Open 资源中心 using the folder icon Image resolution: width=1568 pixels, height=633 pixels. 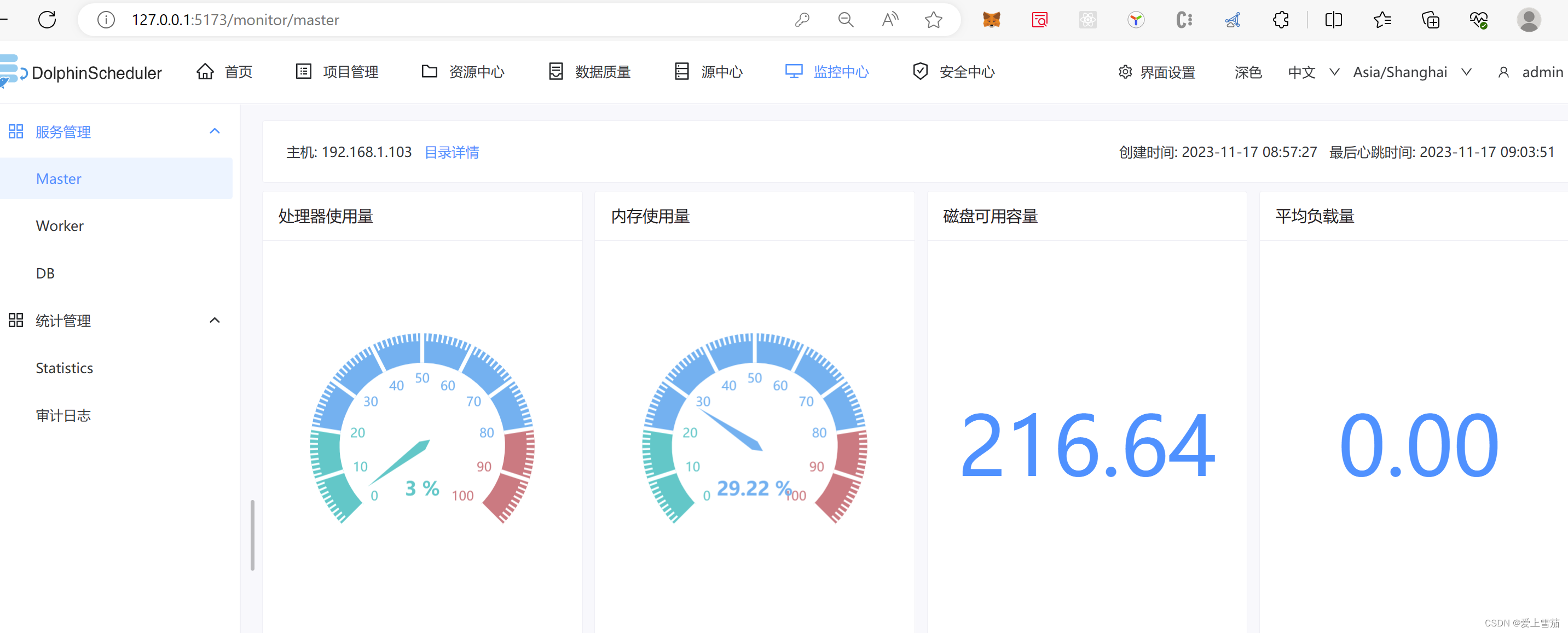pos(429,71)
